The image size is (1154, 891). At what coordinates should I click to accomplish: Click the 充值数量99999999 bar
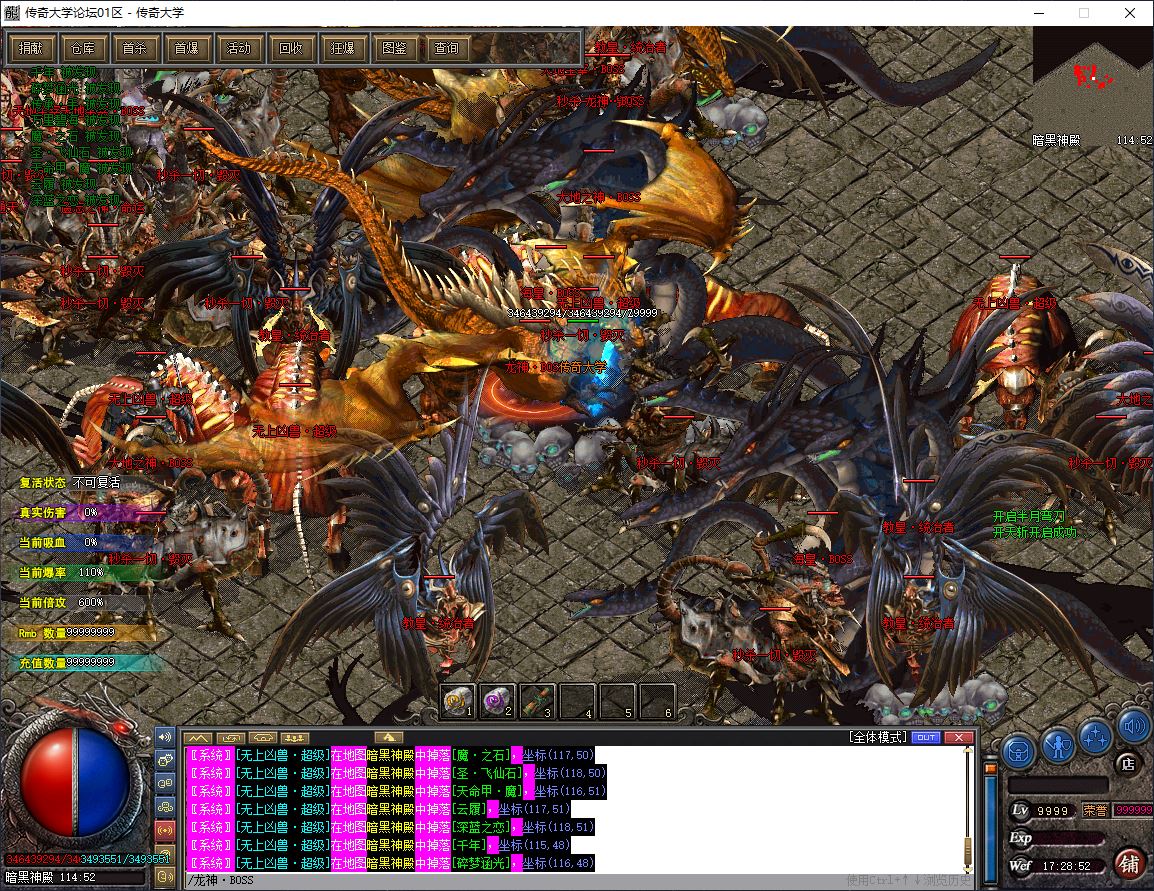(x=88, y=662)
